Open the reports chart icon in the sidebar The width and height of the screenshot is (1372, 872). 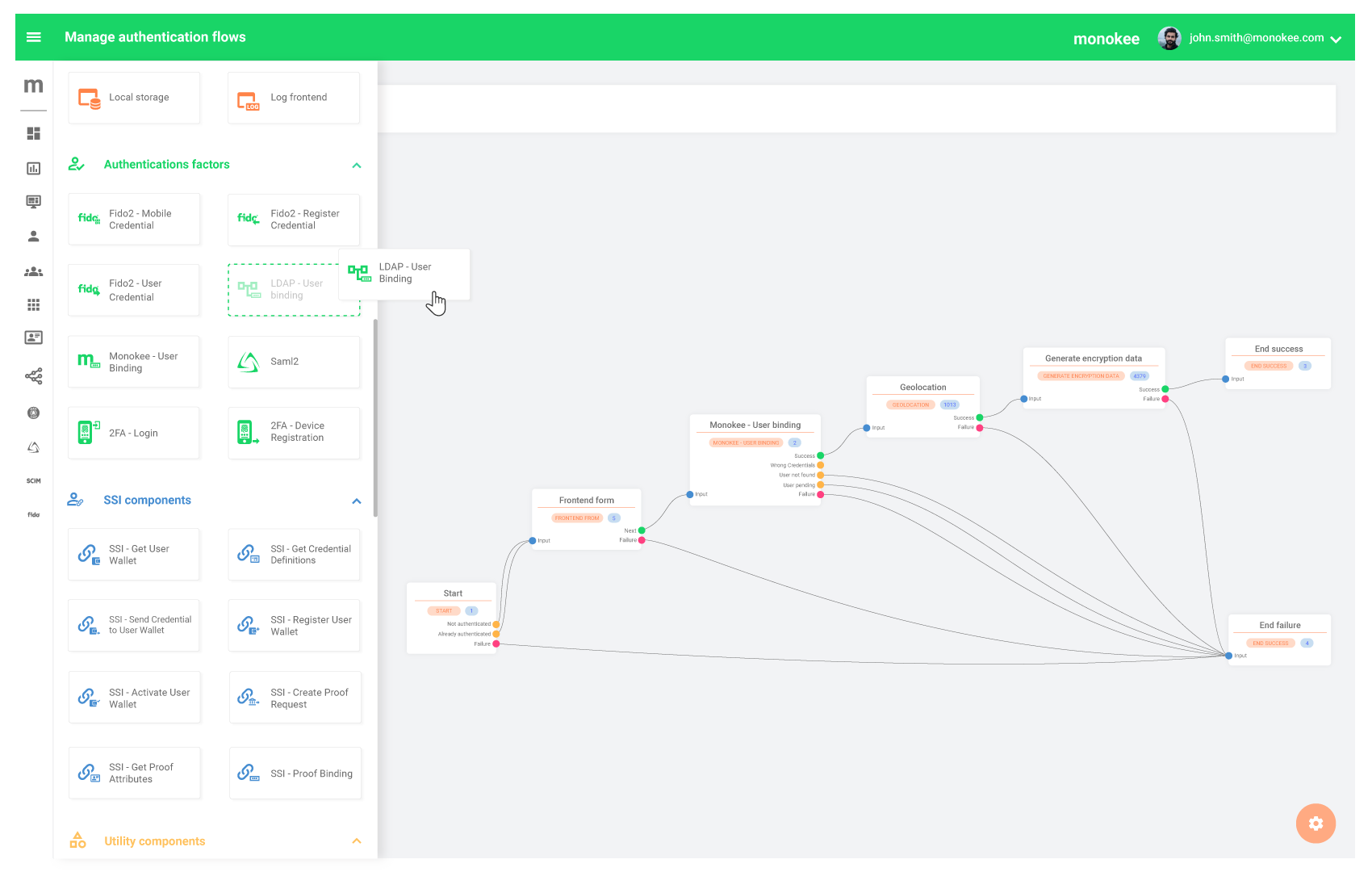point(34,168)
